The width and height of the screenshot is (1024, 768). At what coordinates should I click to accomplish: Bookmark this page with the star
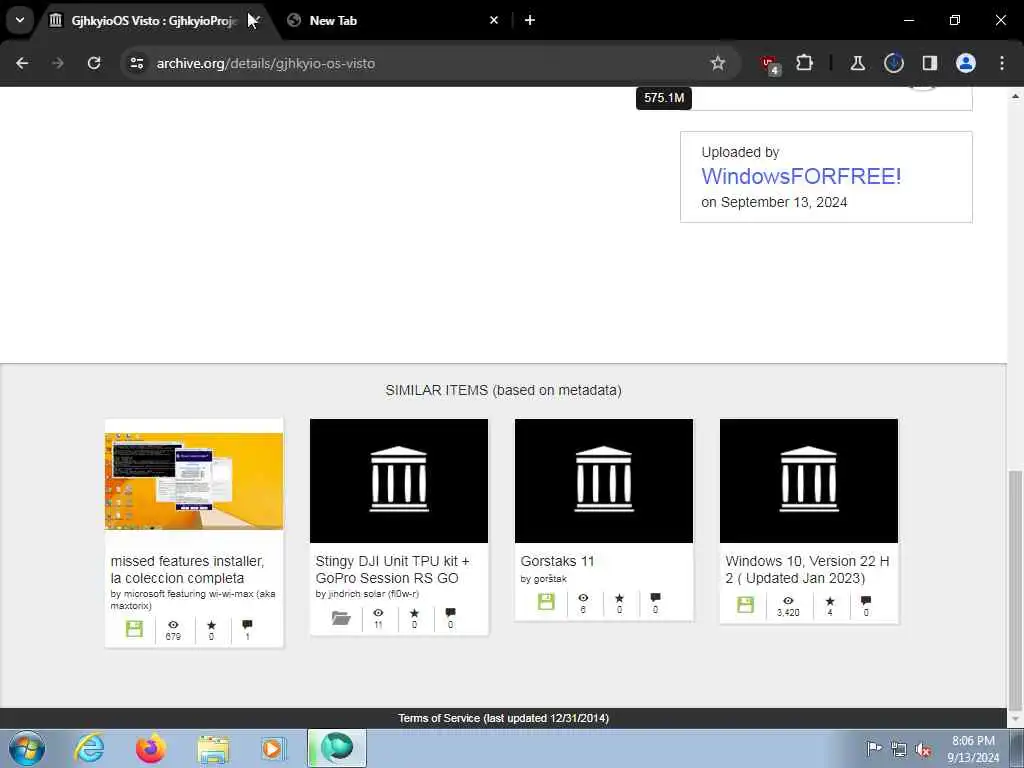[718, 63]
